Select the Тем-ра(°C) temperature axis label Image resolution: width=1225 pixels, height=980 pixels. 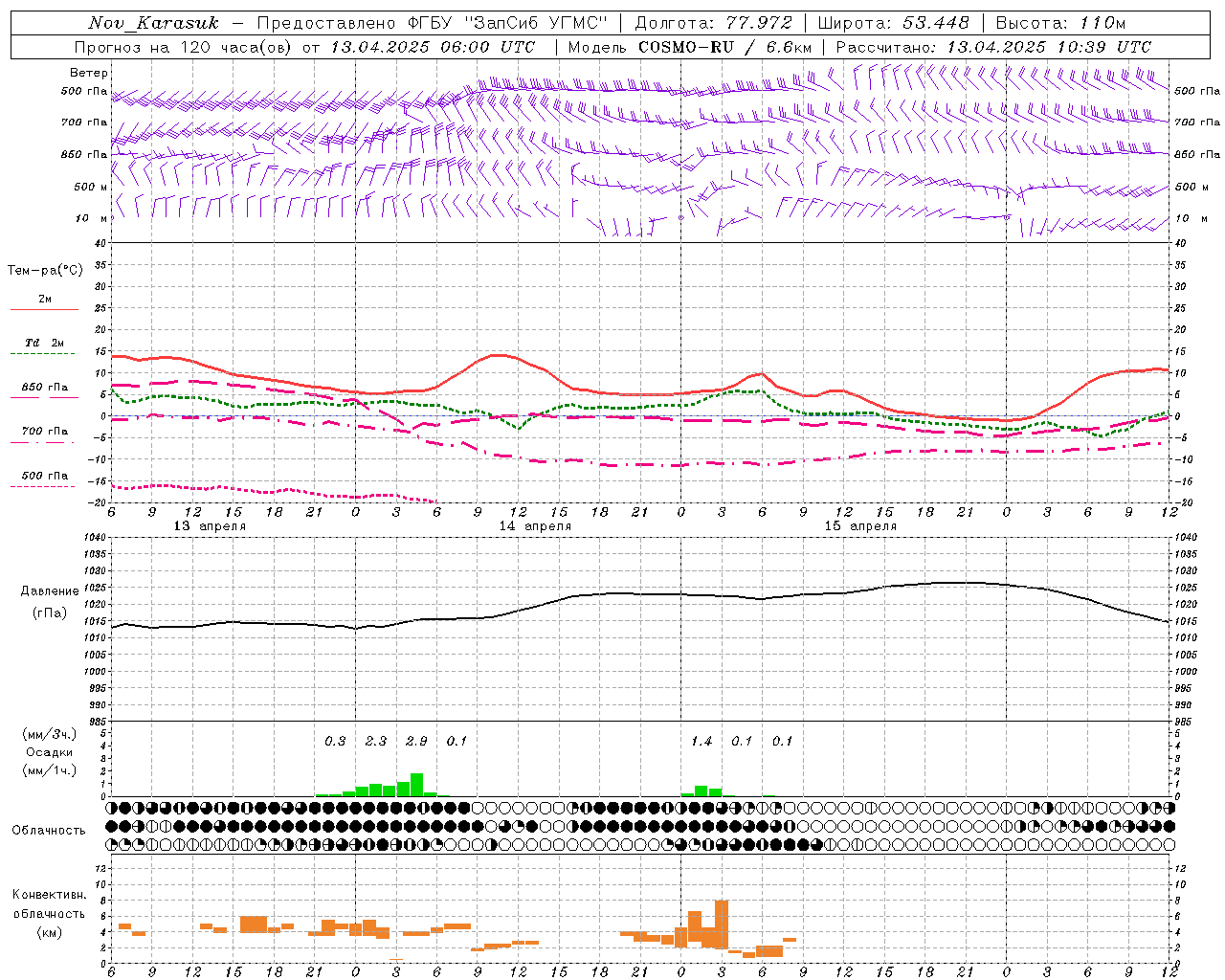click(45, 271)
